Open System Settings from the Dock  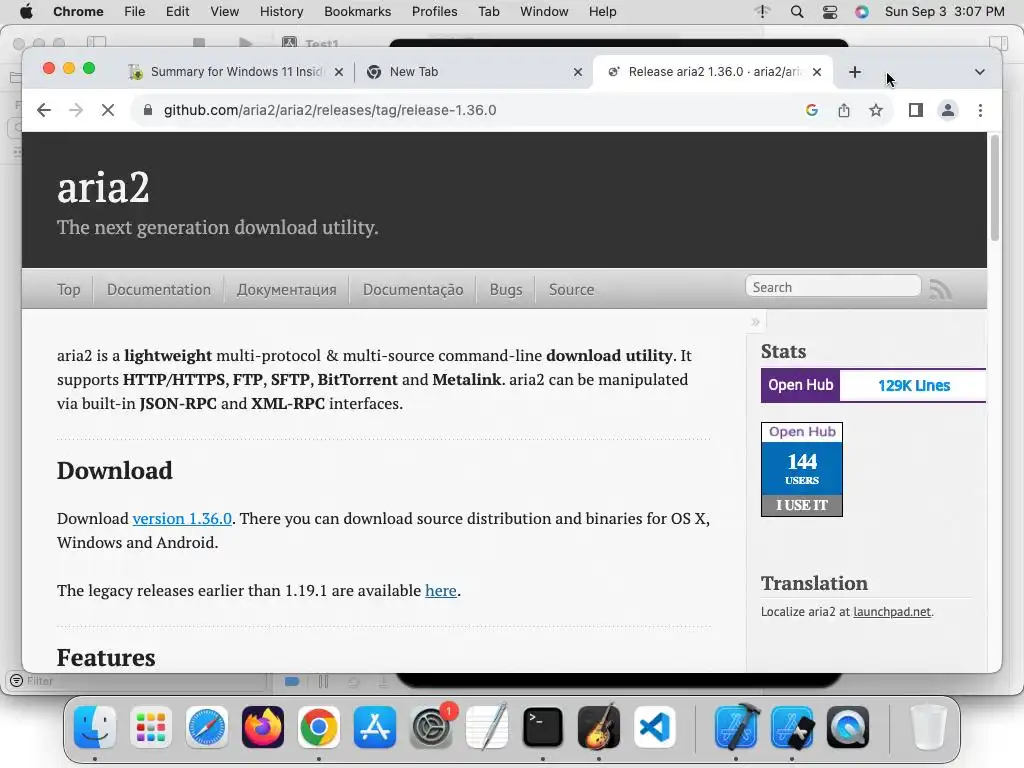[431, 727]
